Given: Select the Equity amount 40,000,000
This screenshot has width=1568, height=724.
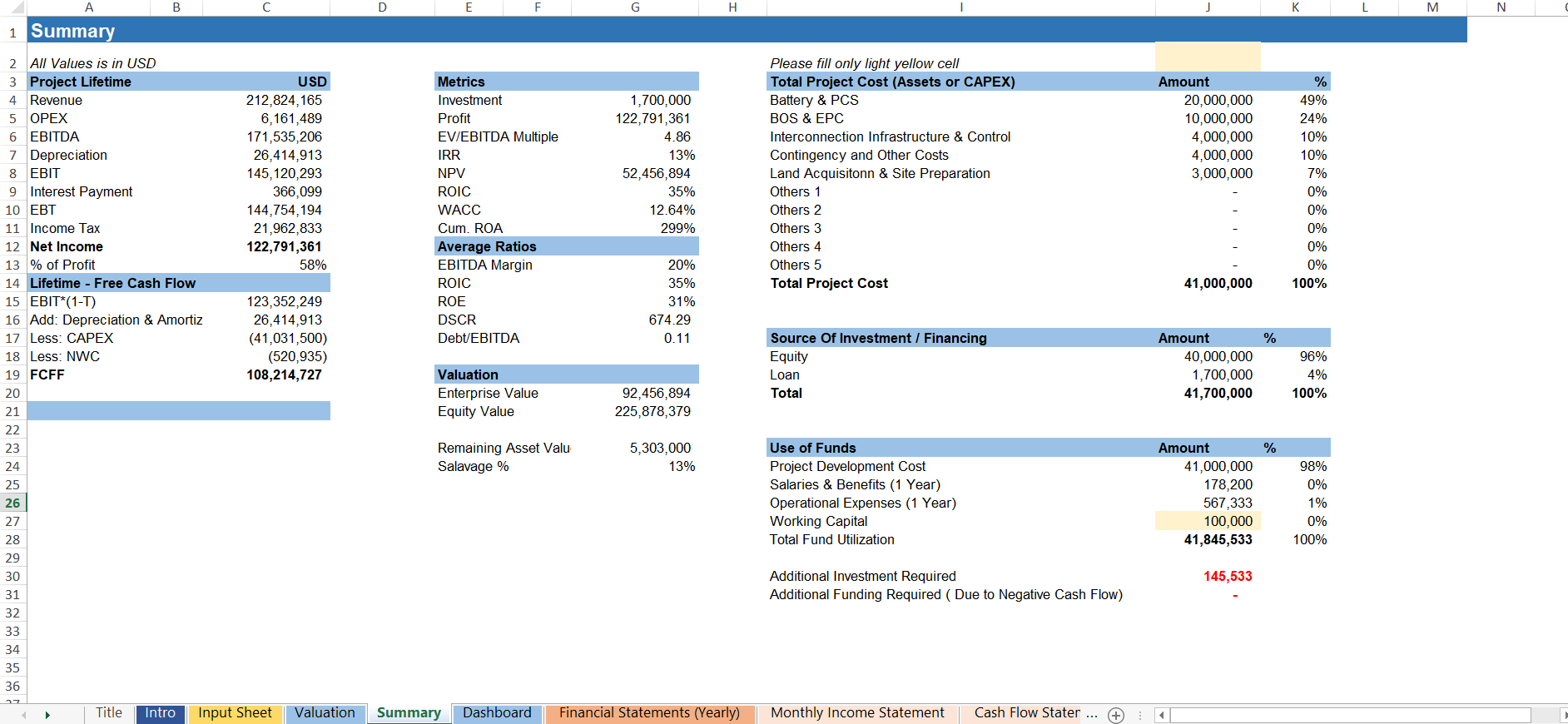Looking at the screenshot, I should (1218, 356).
